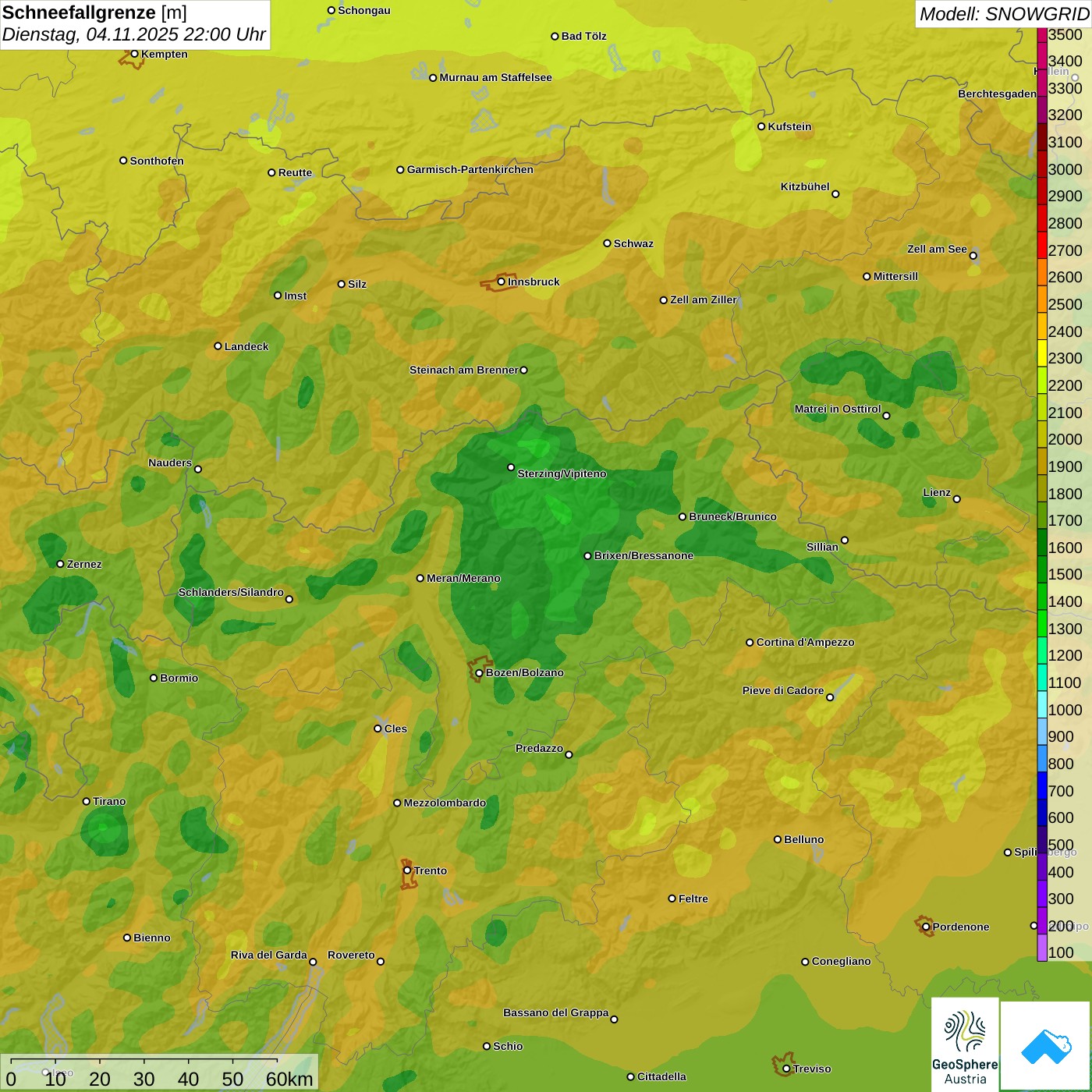Click the Kempten city marker
This screenshot has width=1092, height=1092.
pos(134,54)
